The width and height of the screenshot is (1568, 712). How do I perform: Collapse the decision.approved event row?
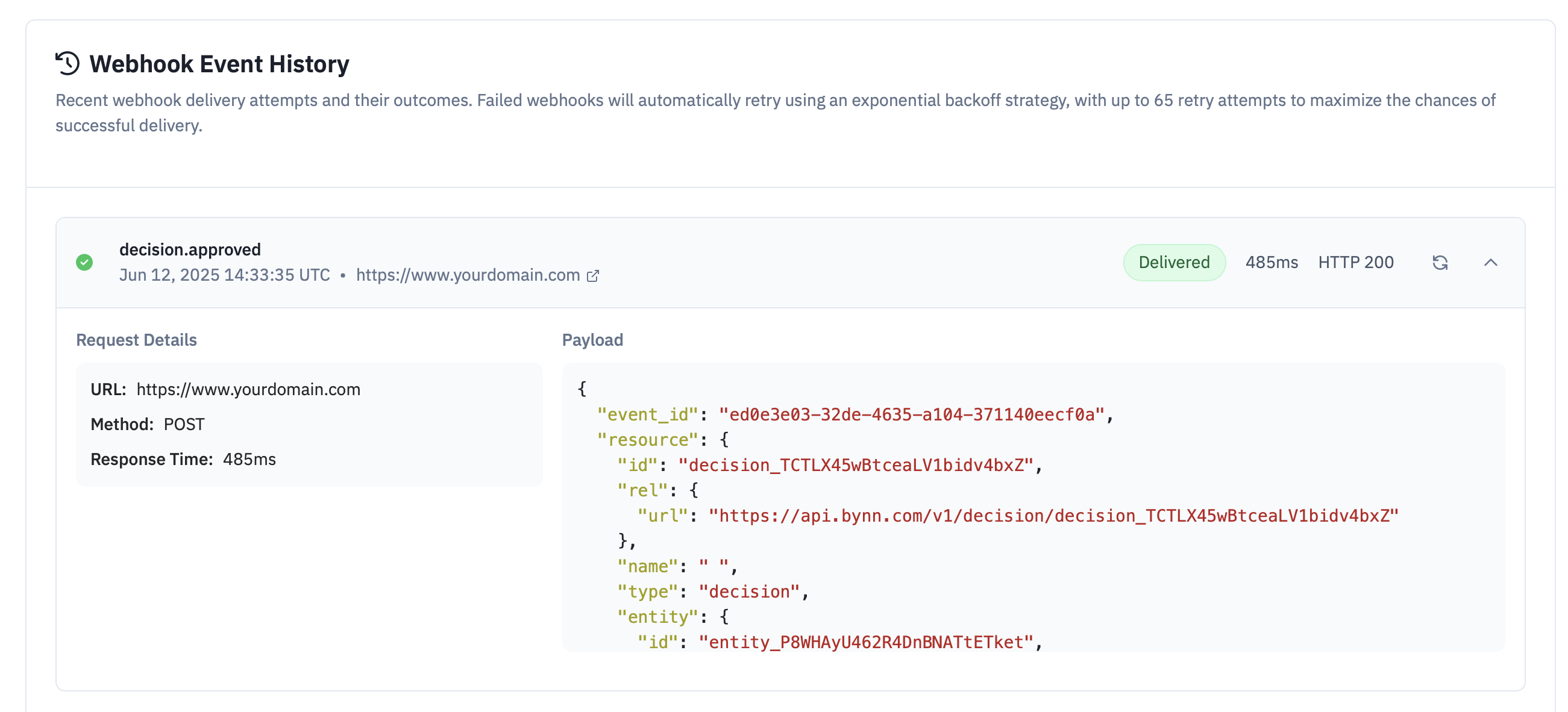1491,262
